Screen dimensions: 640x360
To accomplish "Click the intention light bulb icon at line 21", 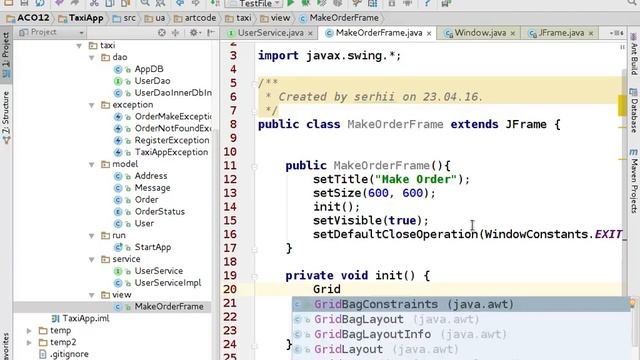I will pos(633,303).
